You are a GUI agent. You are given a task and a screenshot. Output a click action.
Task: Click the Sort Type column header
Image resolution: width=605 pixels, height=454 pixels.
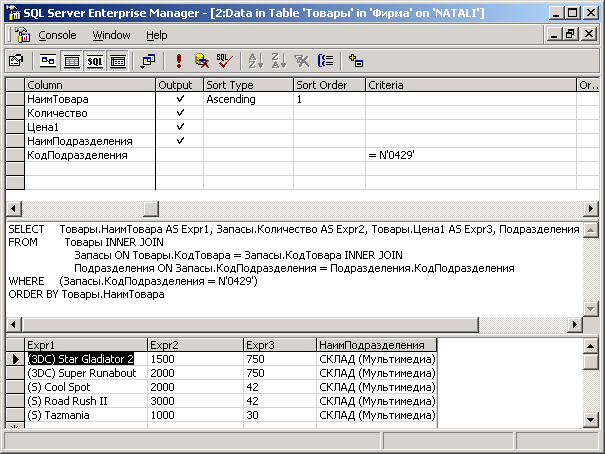pyautogui.click(x=248, y=85)
